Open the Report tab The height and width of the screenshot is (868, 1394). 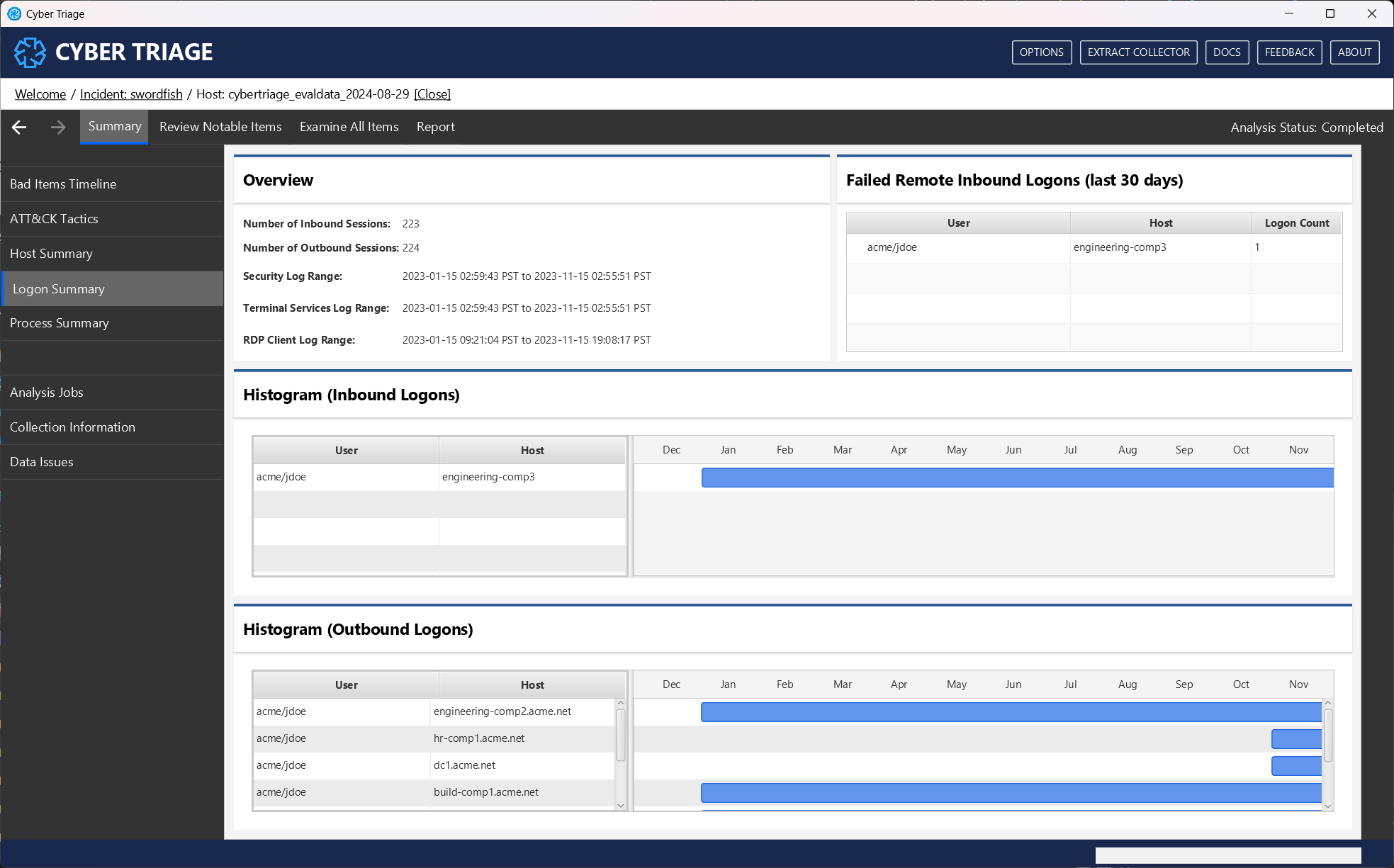pyautogui.click(x=435, y=127)
